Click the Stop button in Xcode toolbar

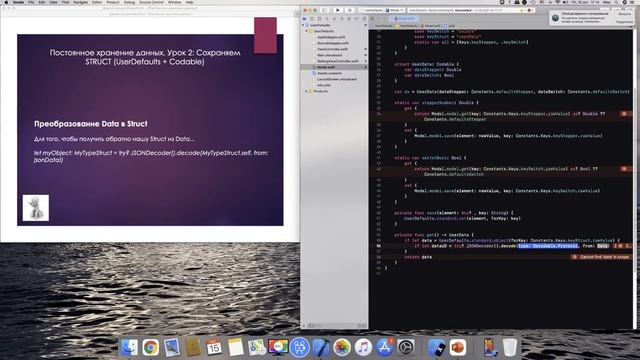coord(350,10)
